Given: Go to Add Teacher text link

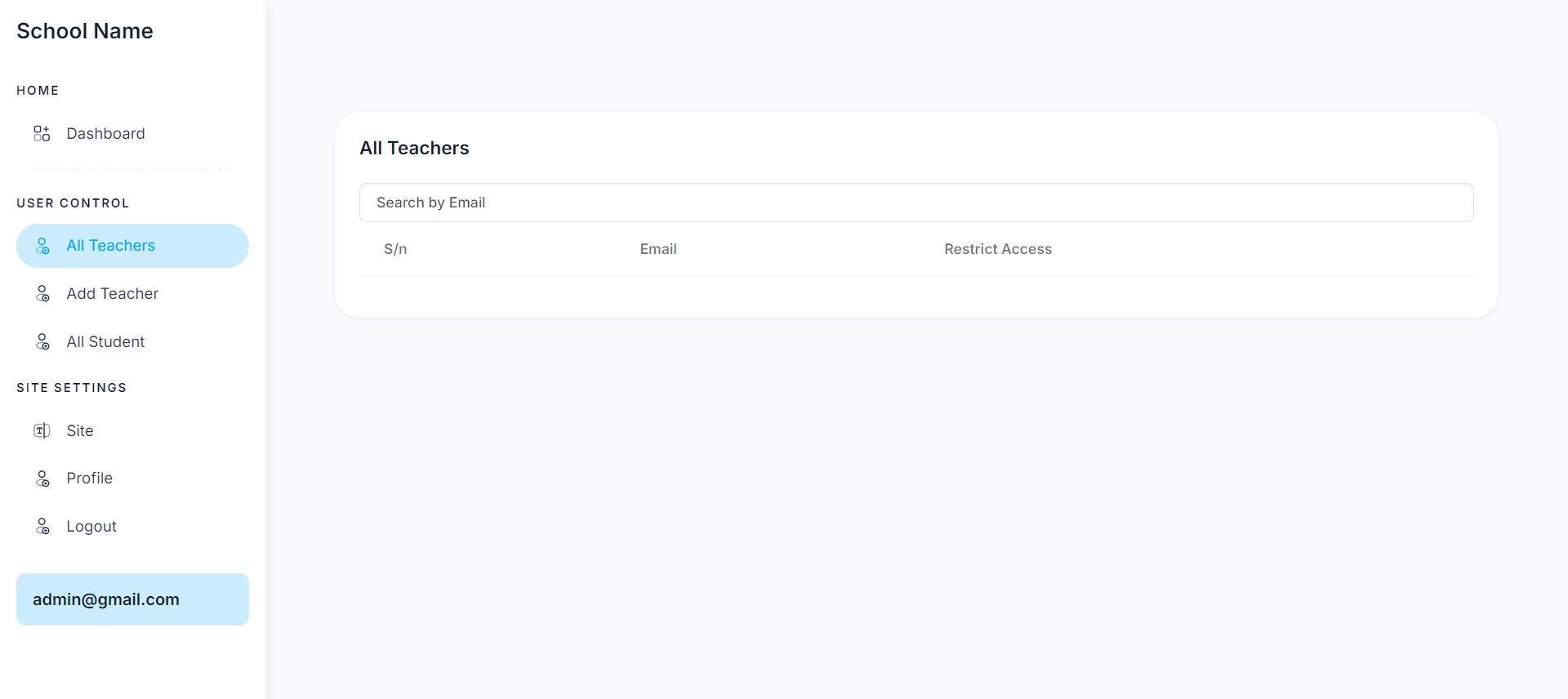Looking at the screenshot, I should point(112,294).
